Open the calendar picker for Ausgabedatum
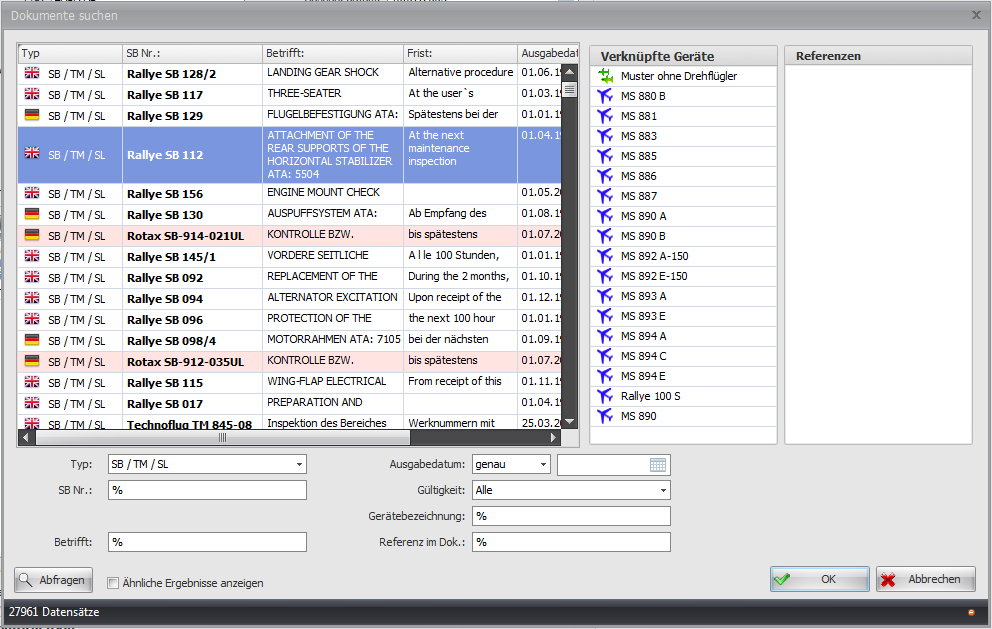The image size is (992, 629). [657, 465]
